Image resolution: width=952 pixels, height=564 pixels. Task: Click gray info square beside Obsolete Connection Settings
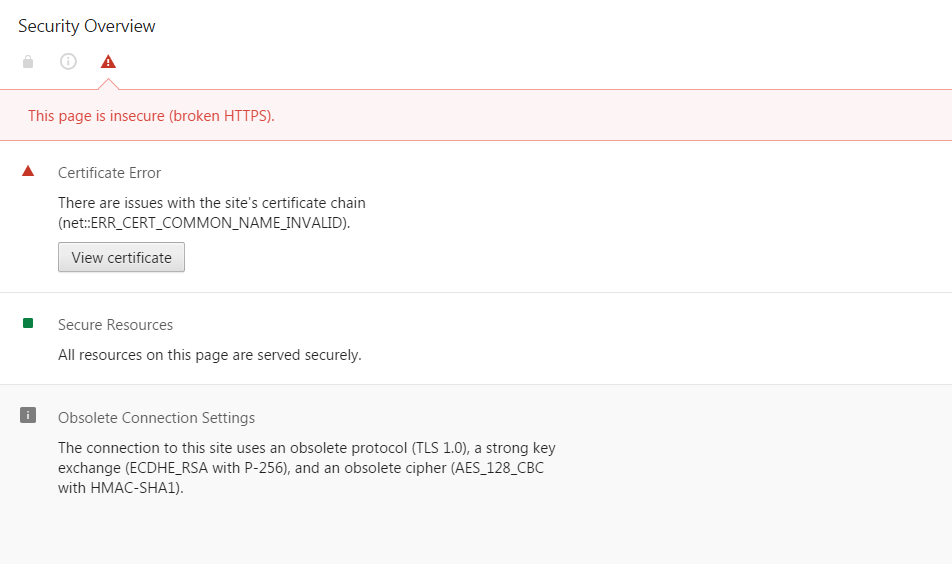[28, 415]
